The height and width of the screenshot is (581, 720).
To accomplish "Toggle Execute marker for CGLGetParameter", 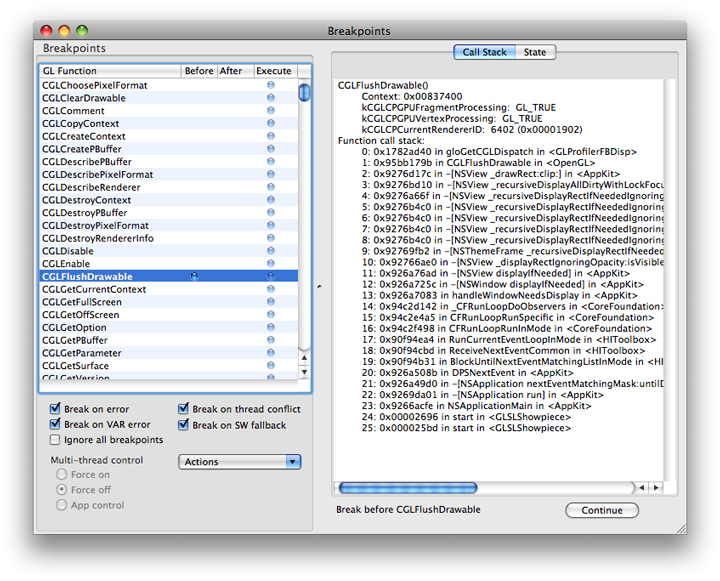I will tap(271, 353).
